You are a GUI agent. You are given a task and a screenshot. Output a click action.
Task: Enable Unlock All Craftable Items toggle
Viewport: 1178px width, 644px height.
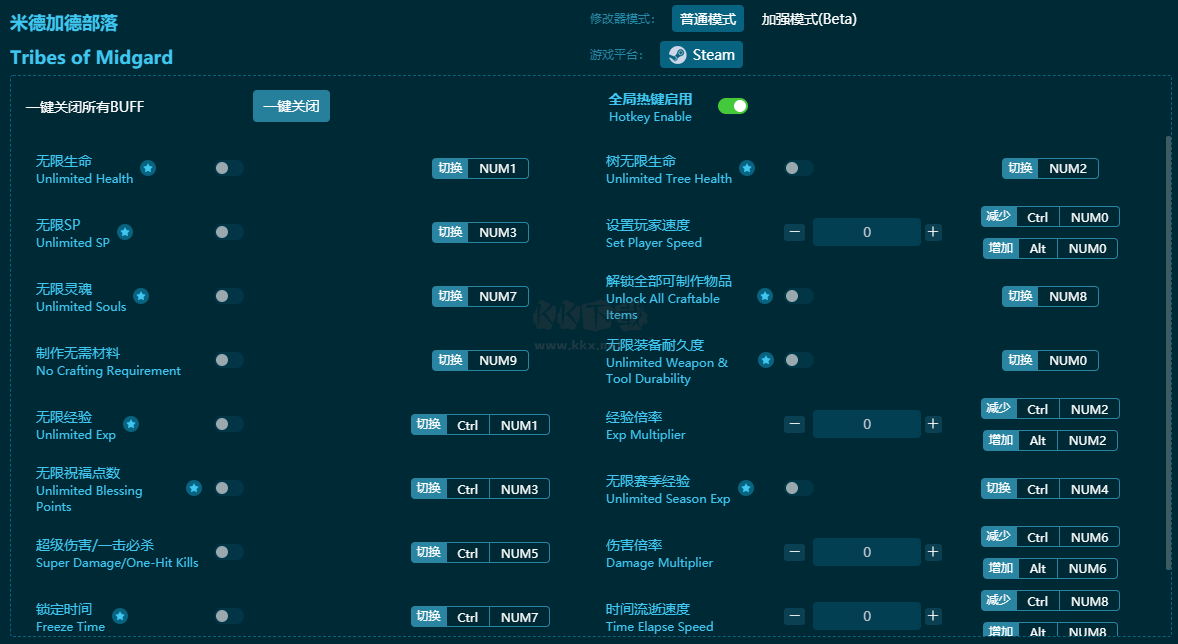[799, 296]
